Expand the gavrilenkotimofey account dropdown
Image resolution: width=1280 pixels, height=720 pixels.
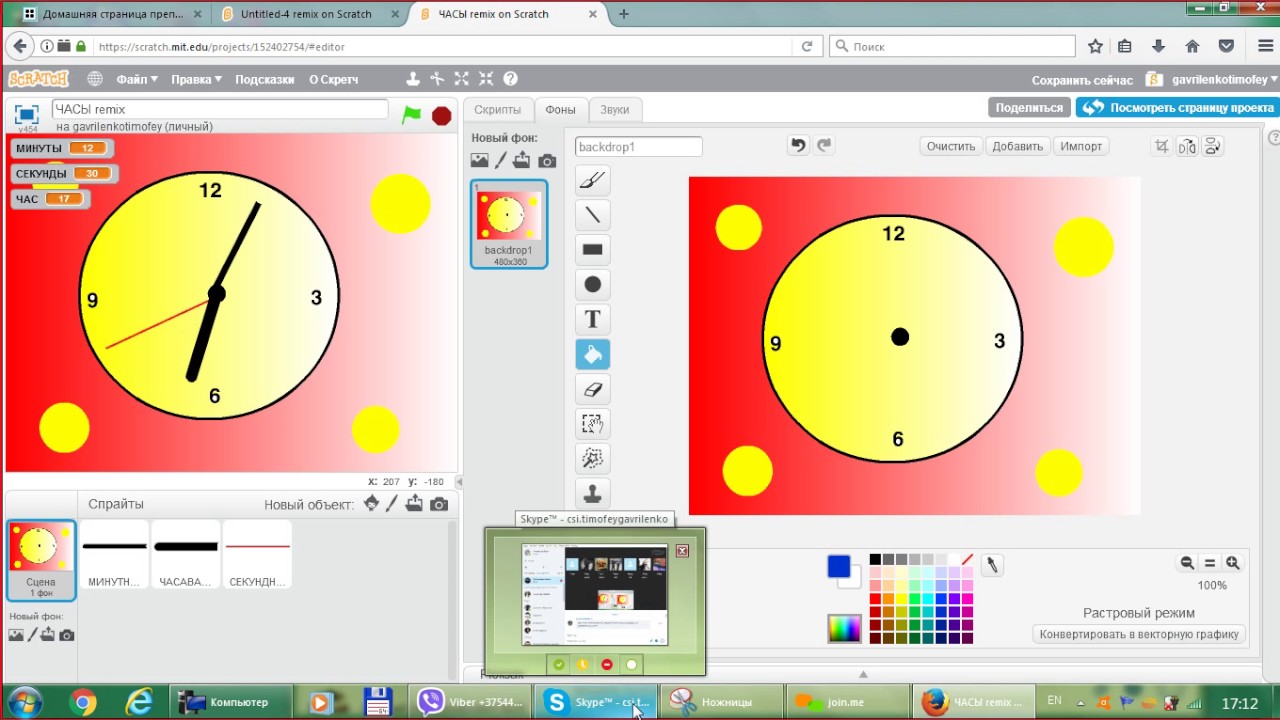click(1225, 80)
